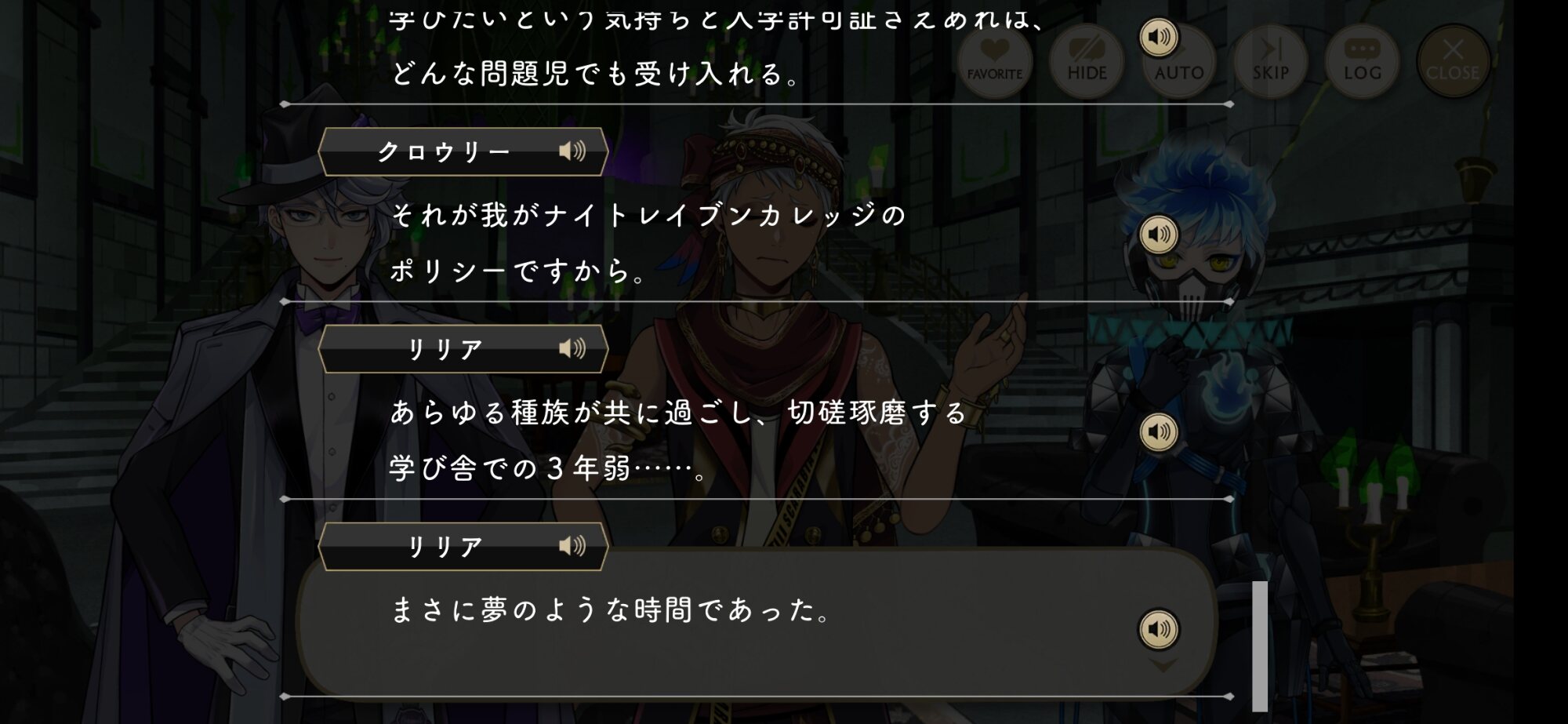1568x724 pixels.
Task: Play voice for the Nightraven College policy line
Action: 1158,234
